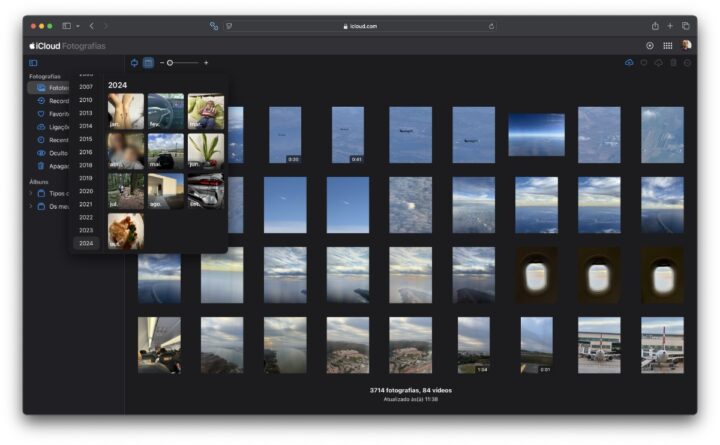Viewport: 720px width, 445px height.
Task: Jump to the jul. forest month thumbnail
Action: [x=126, y=191]
